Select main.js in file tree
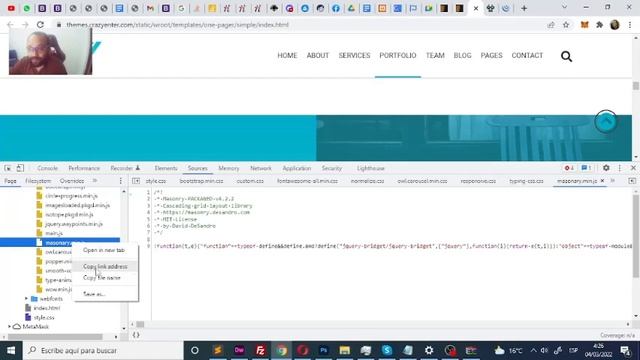 pos(54,233)
